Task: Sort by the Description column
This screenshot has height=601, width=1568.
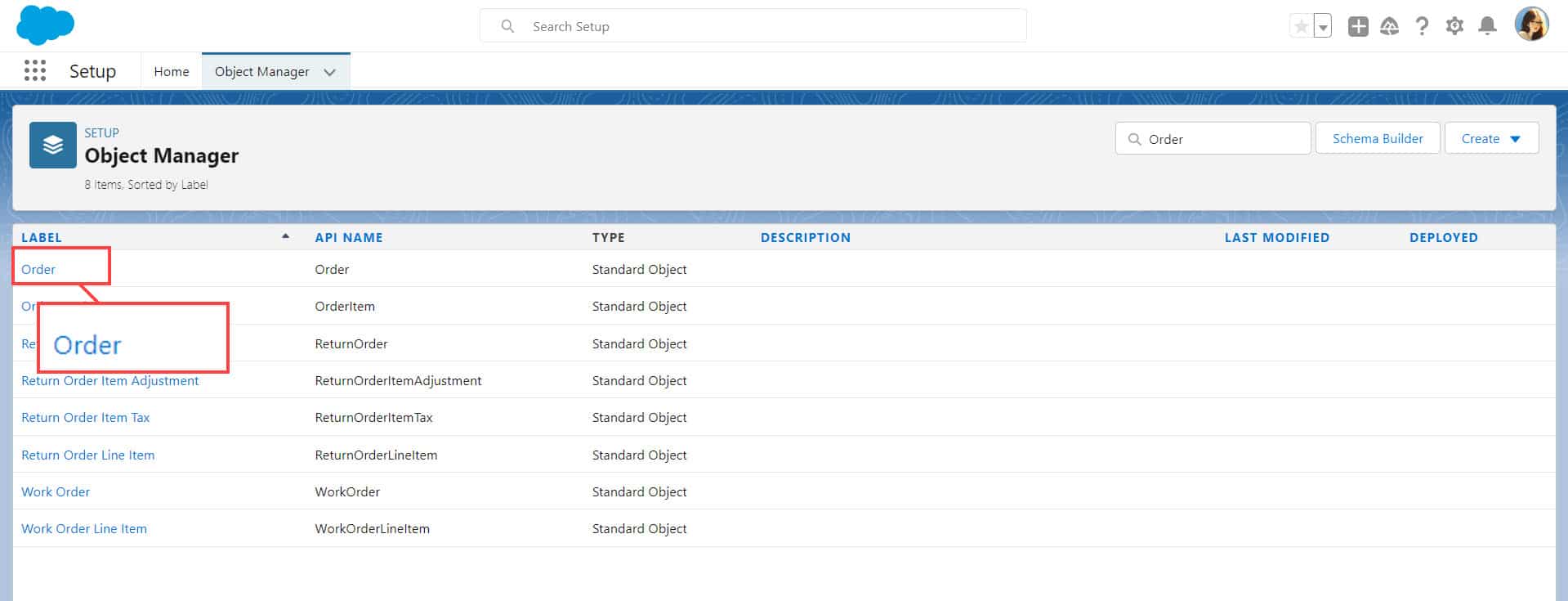Action: point(806,237)
